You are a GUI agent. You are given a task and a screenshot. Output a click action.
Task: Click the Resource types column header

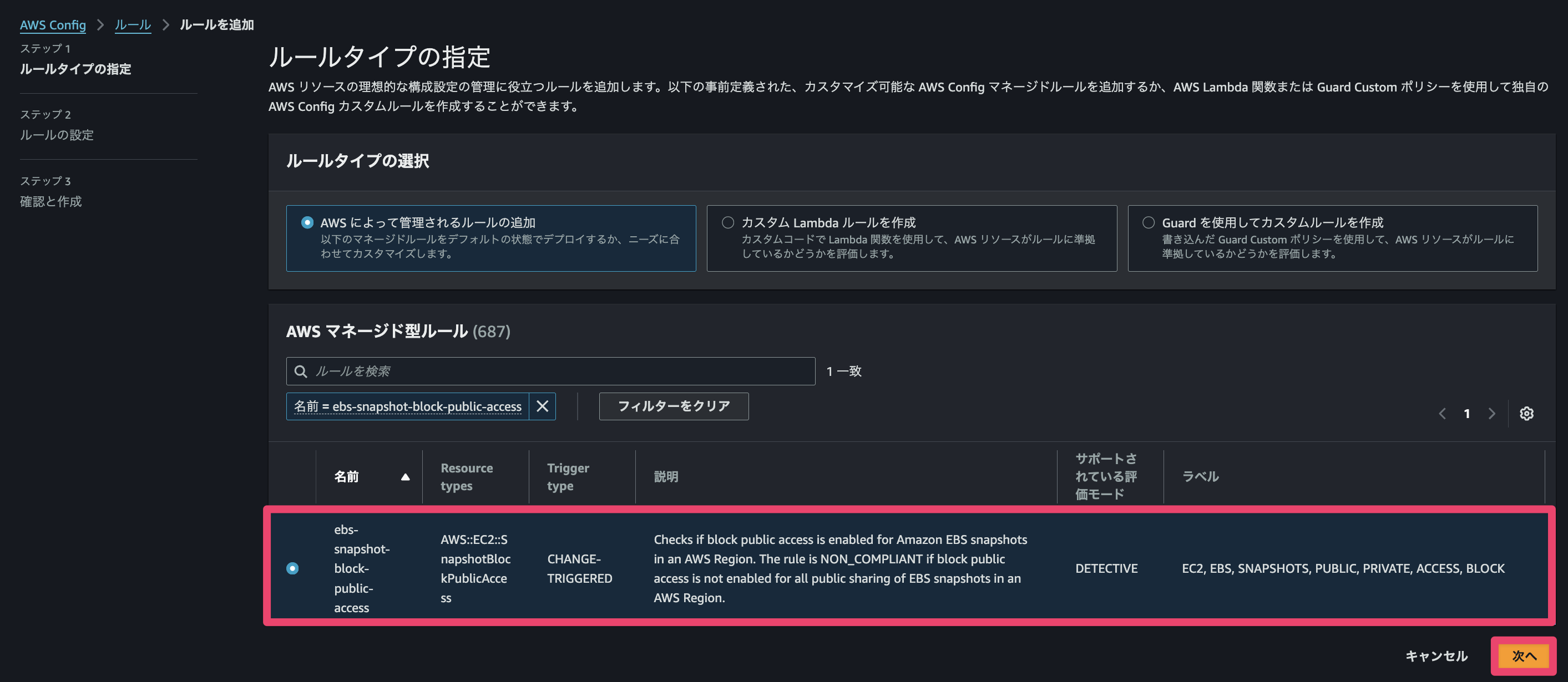pos(468,477)
